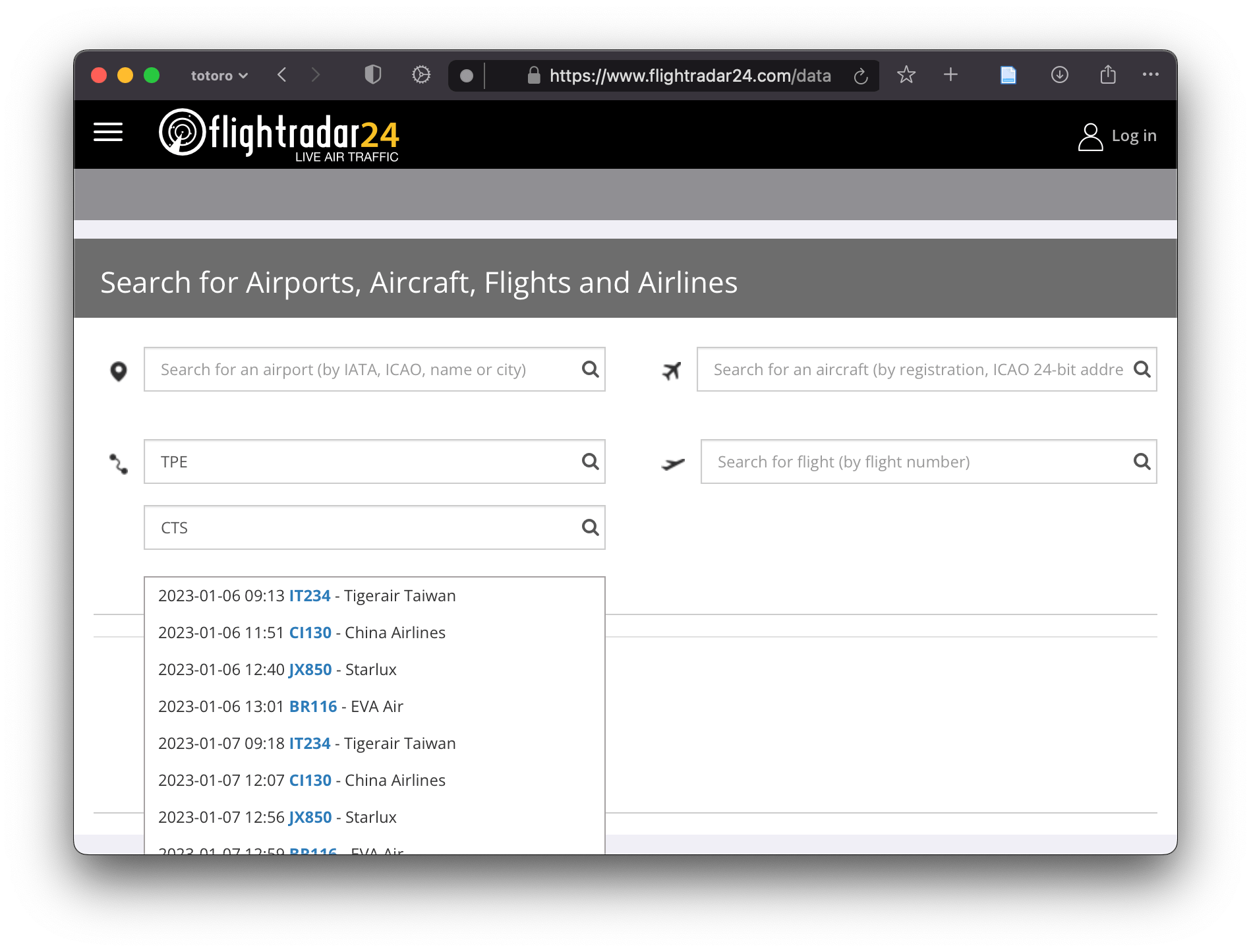Click the recording dot icon in address bar
This screenshot has height=952, width=1251.
pos(467,76)
